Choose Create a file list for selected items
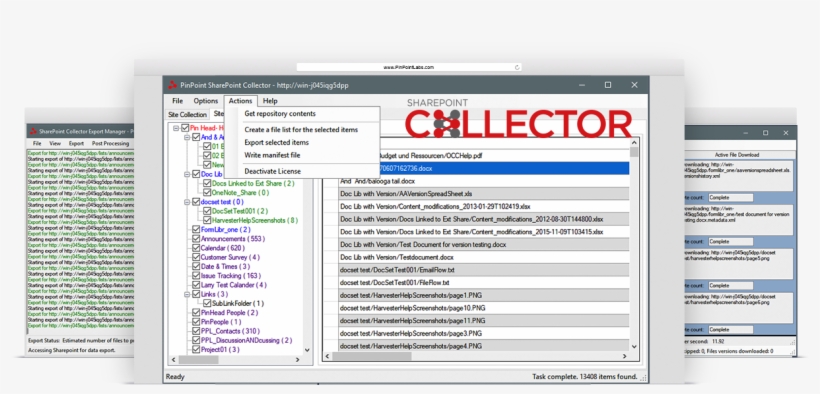Viewport: 820px width, 394px height. [x=301, y=130]
